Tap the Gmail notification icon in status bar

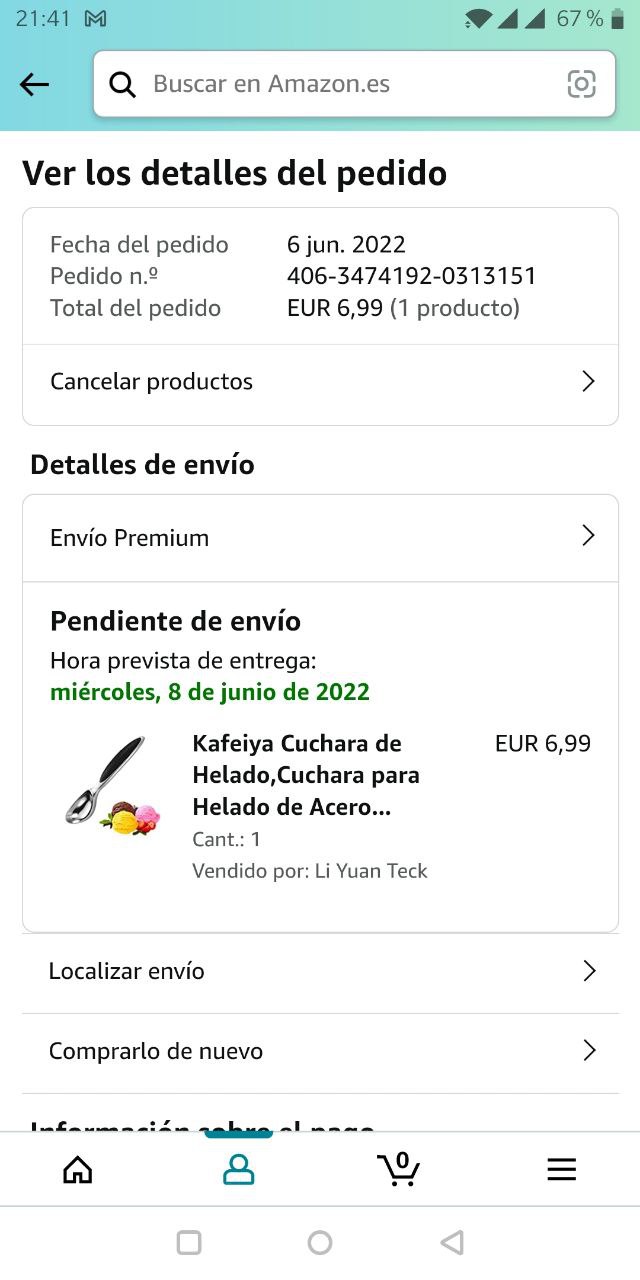pos(96,19)
